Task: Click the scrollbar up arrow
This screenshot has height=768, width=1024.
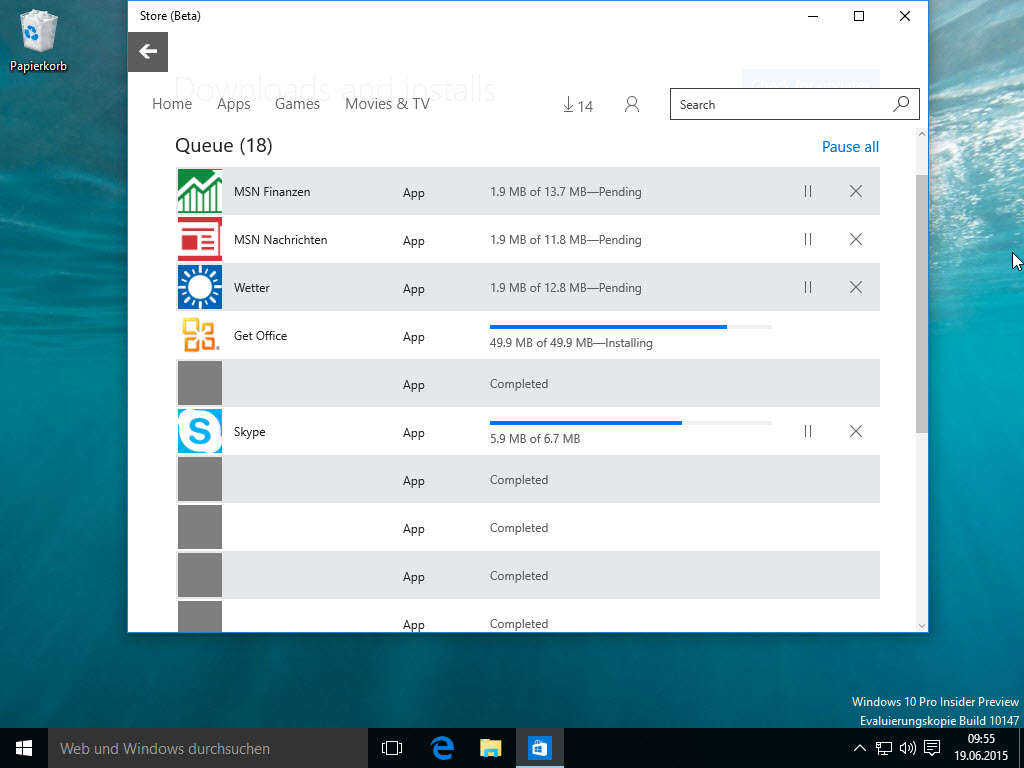Action: (x=922, y=134)
